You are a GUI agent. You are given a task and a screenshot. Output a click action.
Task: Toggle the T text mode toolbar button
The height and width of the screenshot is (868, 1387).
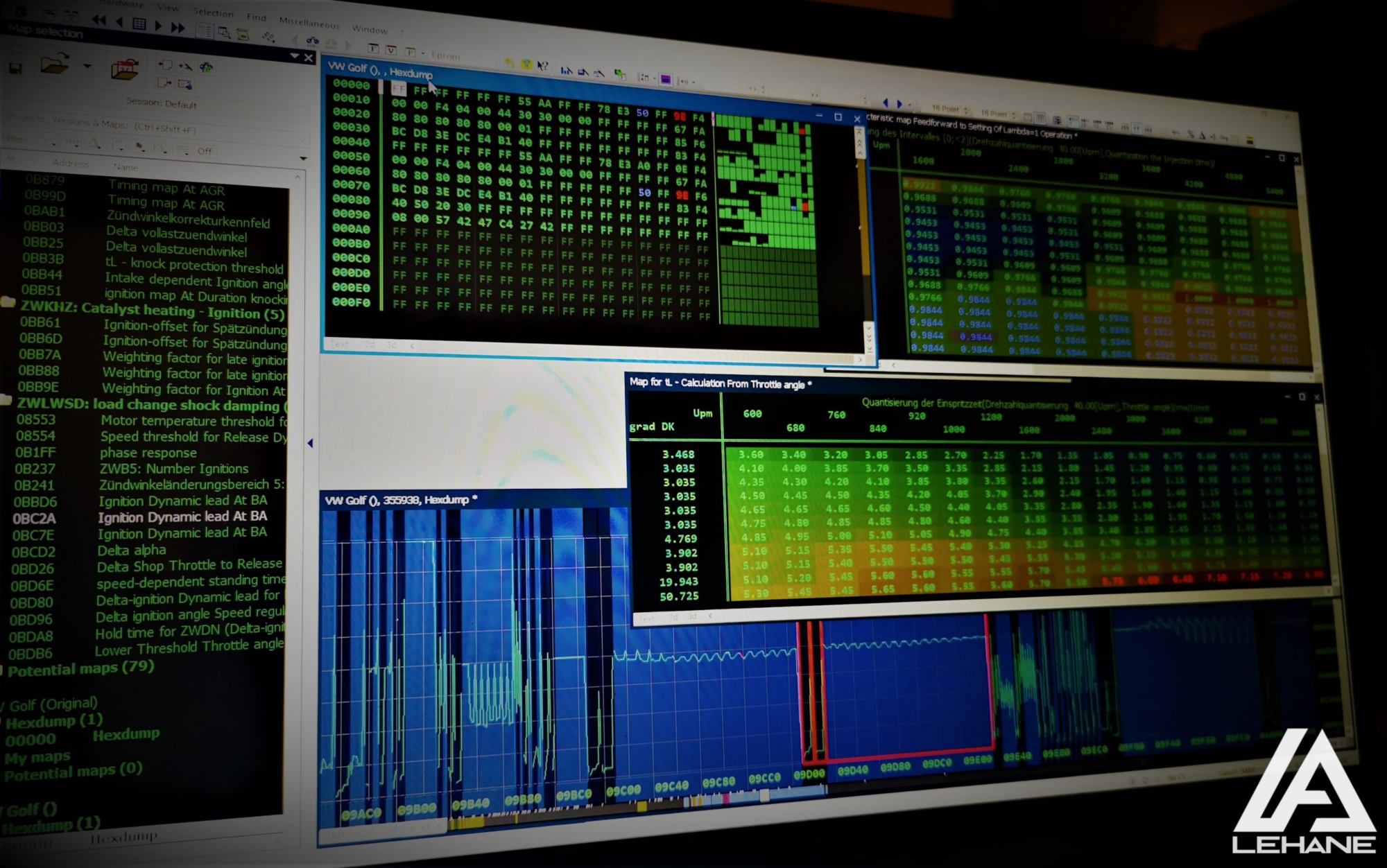point(373,49)
